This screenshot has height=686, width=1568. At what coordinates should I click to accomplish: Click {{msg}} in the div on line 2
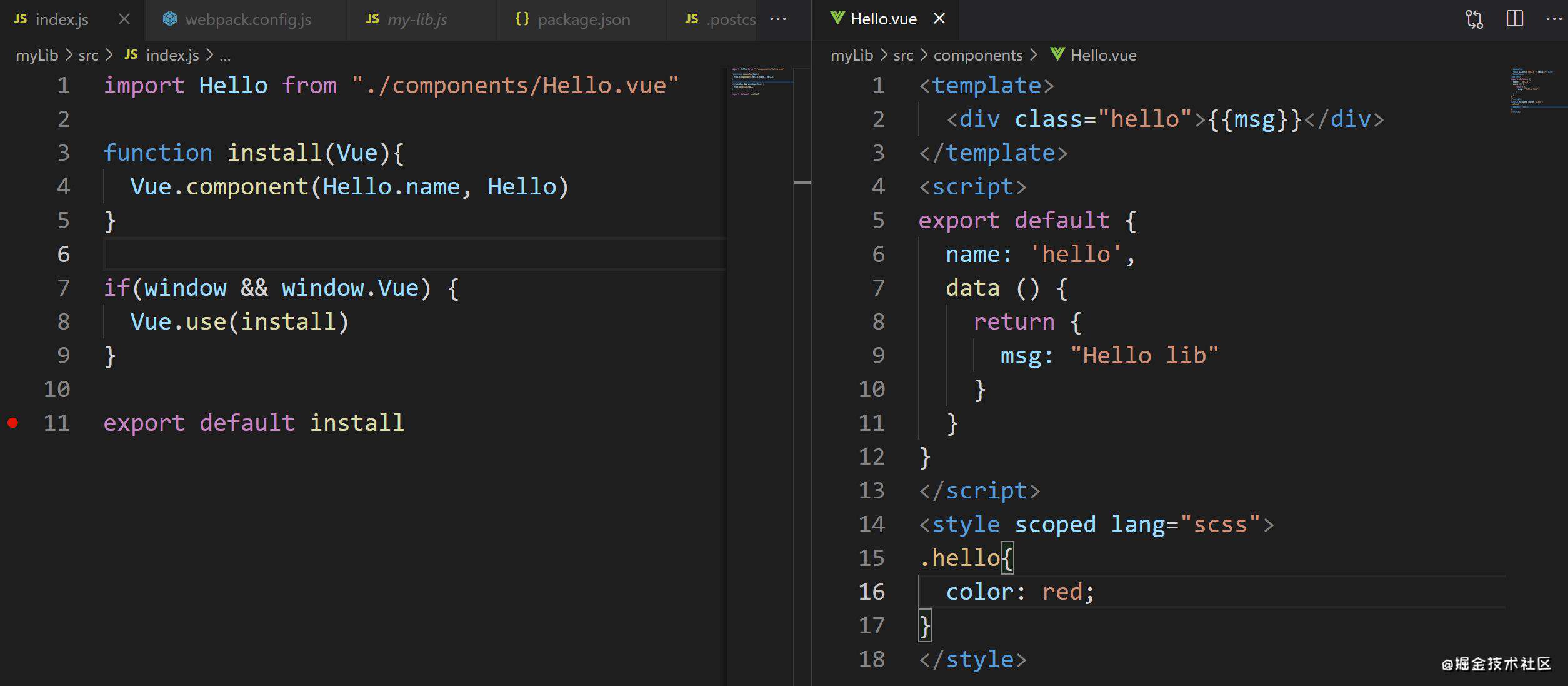[x=1255, y=119]
